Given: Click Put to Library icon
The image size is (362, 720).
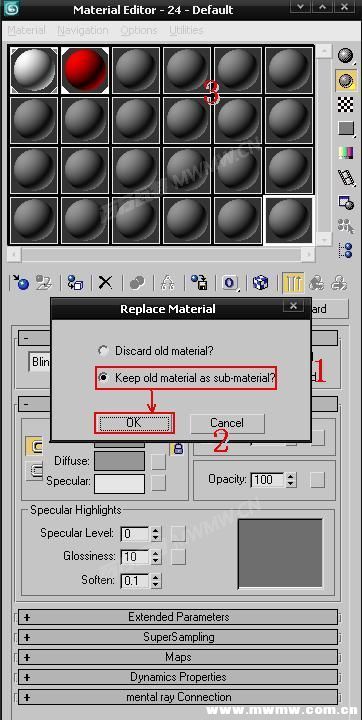Looking at the screenshot, I should (x=199, y=282).
